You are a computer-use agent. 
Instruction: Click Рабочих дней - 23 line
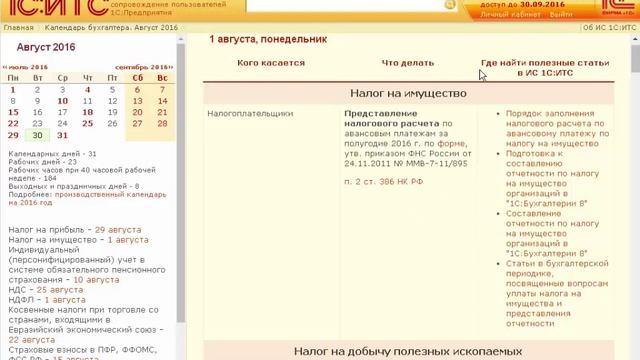point(42,162)
